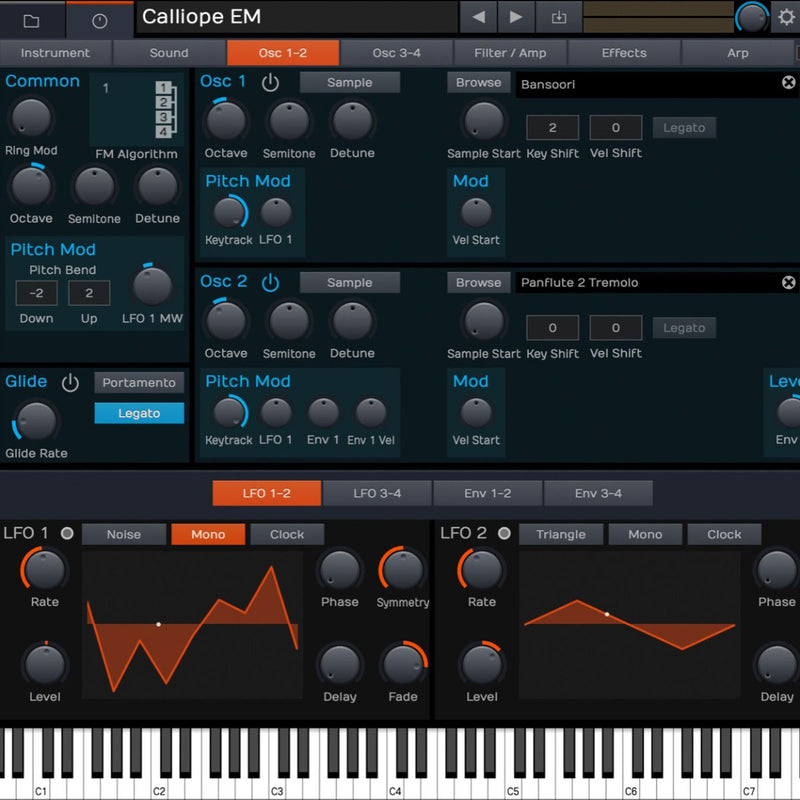Click Browse button for Osc 1
The image size is (800, 800).
click(478, 83)
